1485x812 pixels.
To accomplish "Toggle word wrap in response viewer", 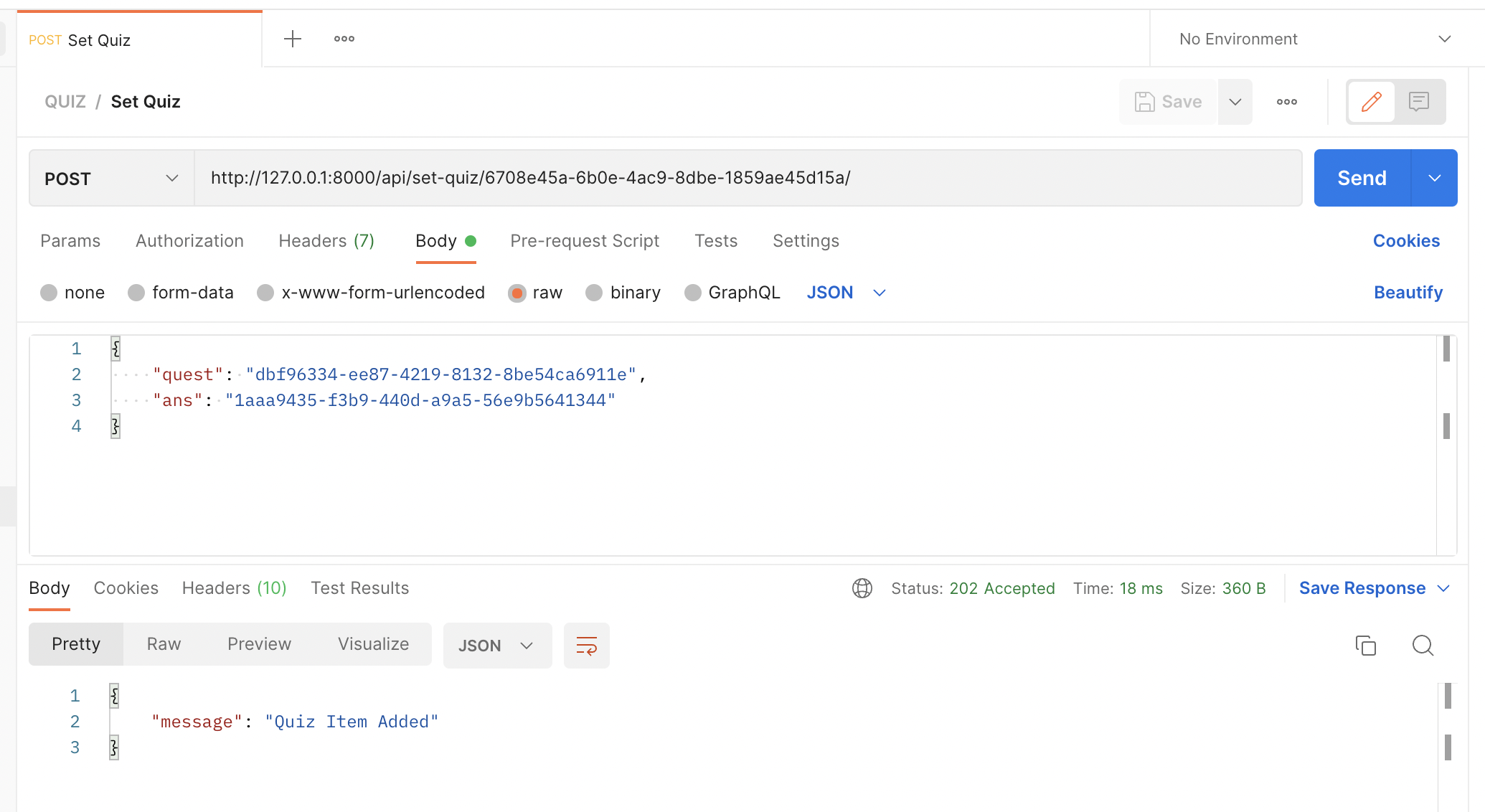I will [586, 646].
